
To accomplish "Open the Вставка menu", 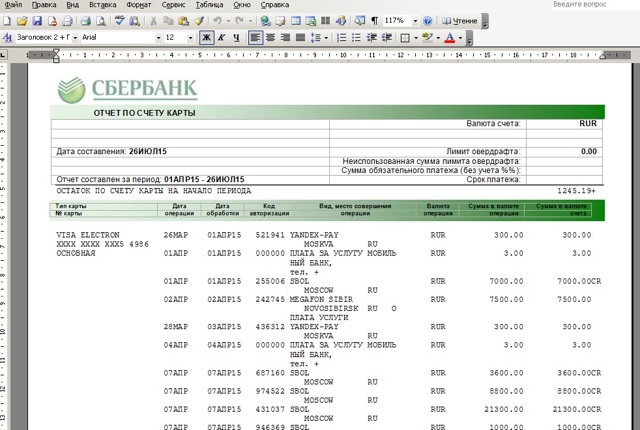I will (102, 5).
